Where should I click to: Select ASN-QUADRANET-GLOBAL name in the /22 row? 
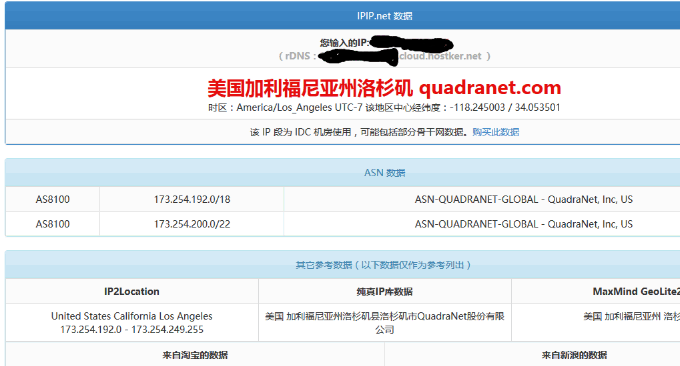[523, 224]
